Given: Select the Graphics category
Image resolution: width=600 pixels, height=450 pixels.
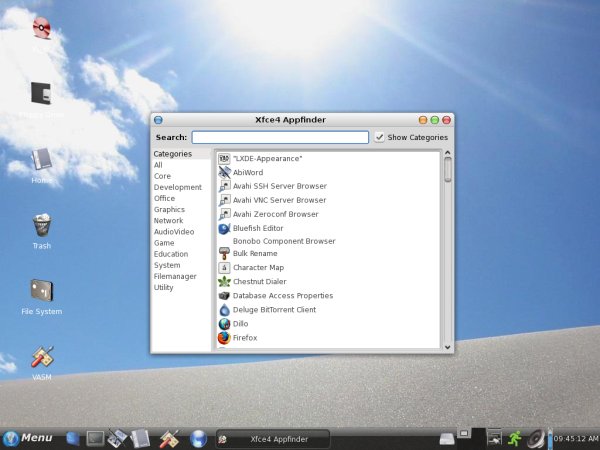Looking at the screenshot, I should tap(169, 210).
